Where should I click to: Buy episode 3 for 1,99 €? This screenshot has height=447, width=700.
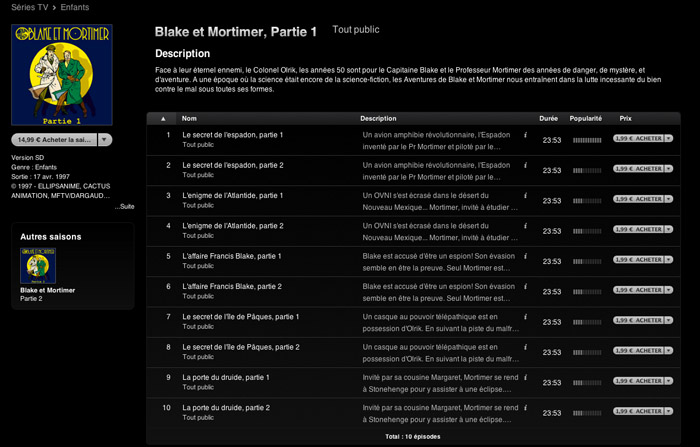pos(638,199)
